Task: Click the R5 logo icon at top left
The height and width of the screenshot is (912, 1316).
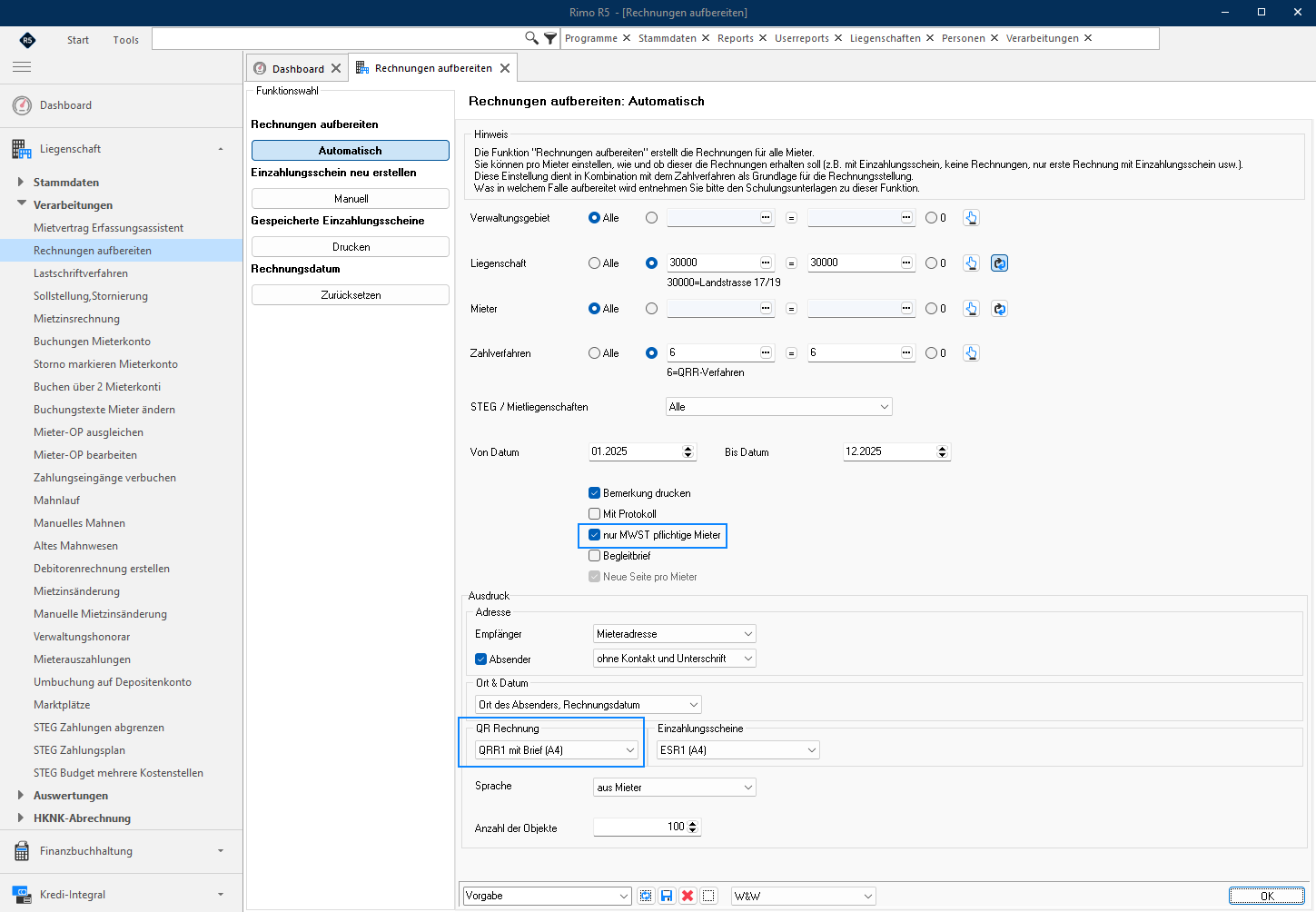Action: pos(27,39)
